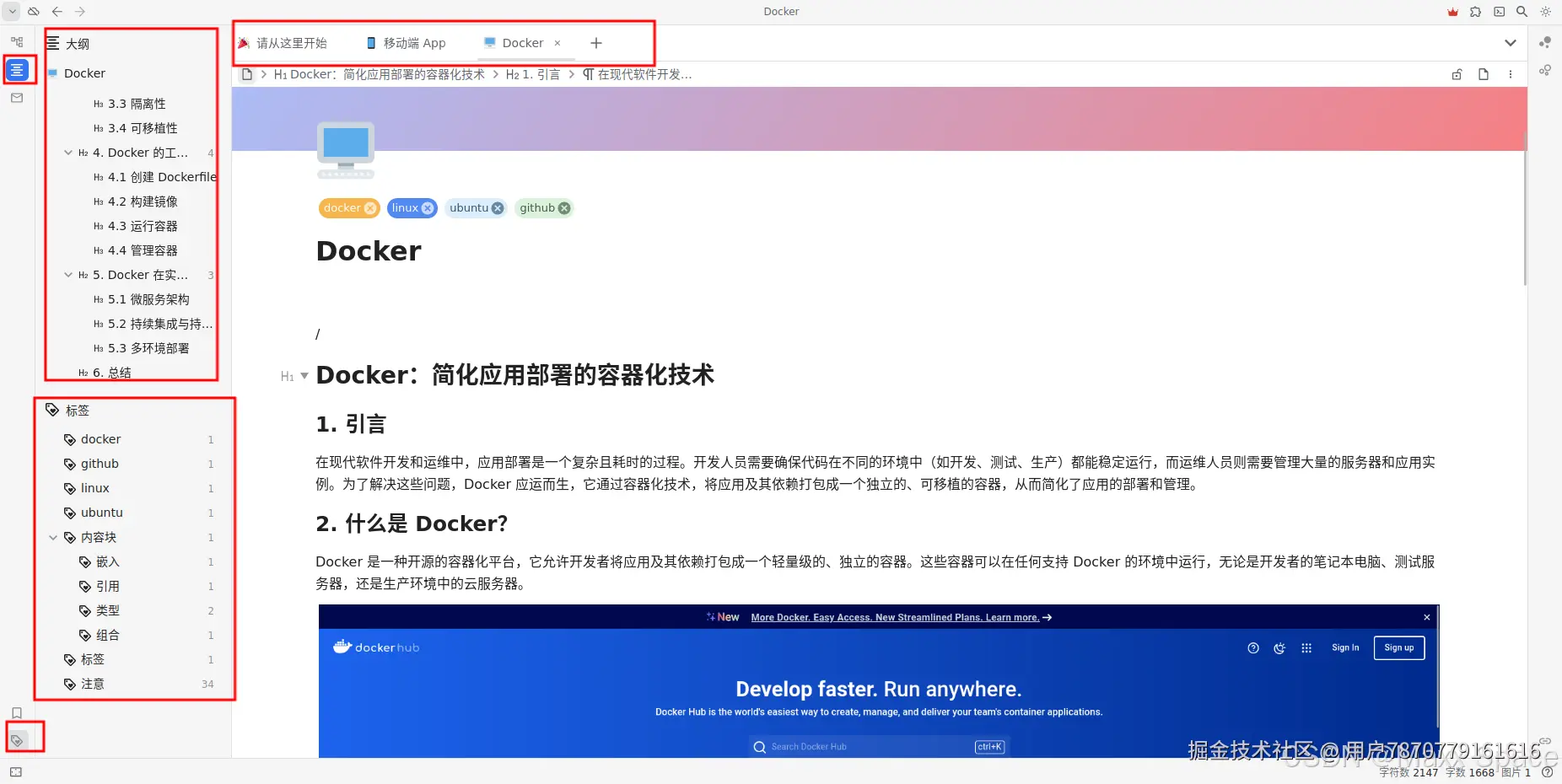Click the page icon beside lock
Image resolution: width=1562 pixels, height=784 pixels.
click(x=1484, y=74)
